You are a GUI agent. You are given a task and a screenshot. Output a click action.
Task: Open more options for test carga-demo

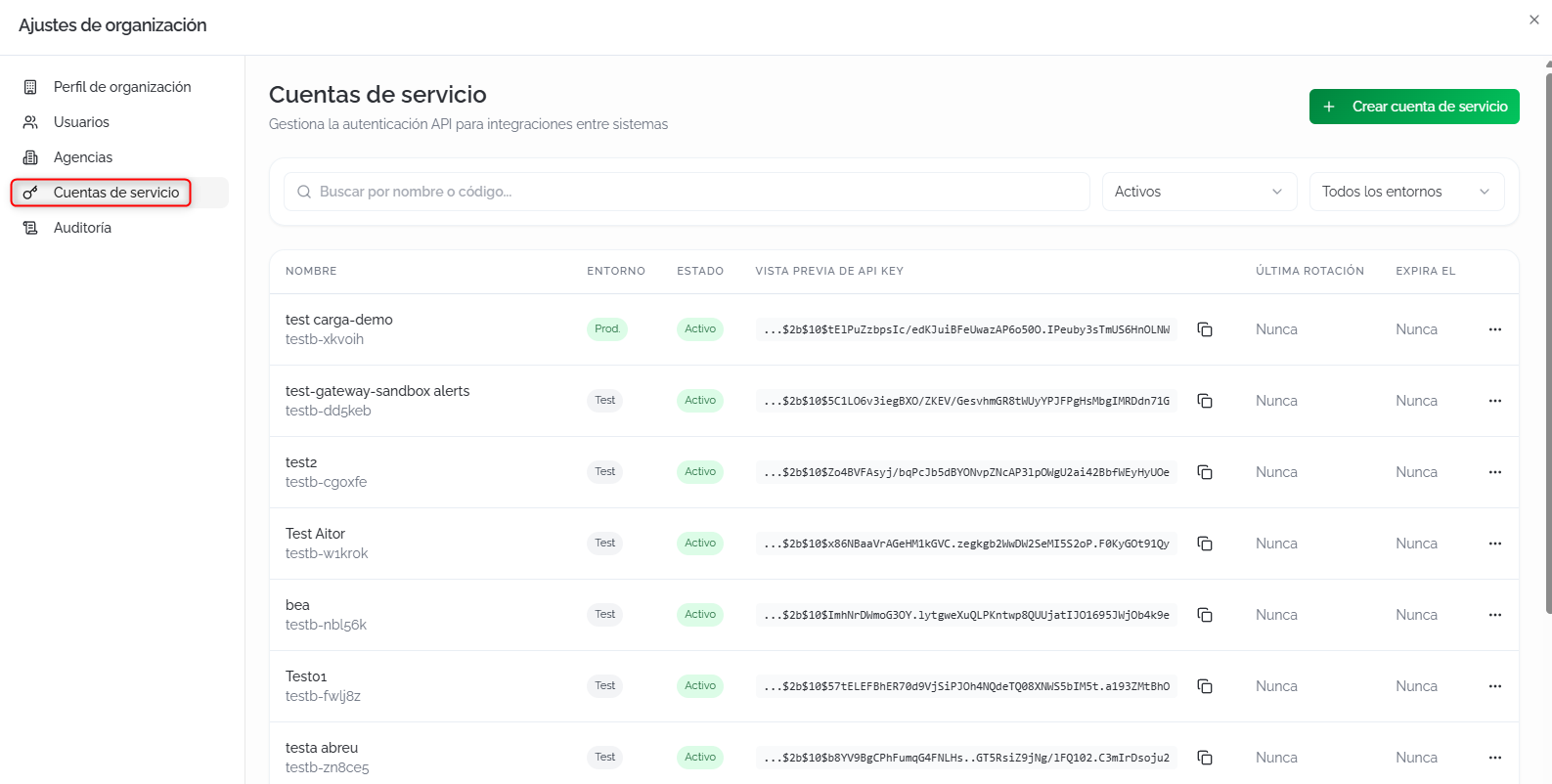click(1494, 329)
